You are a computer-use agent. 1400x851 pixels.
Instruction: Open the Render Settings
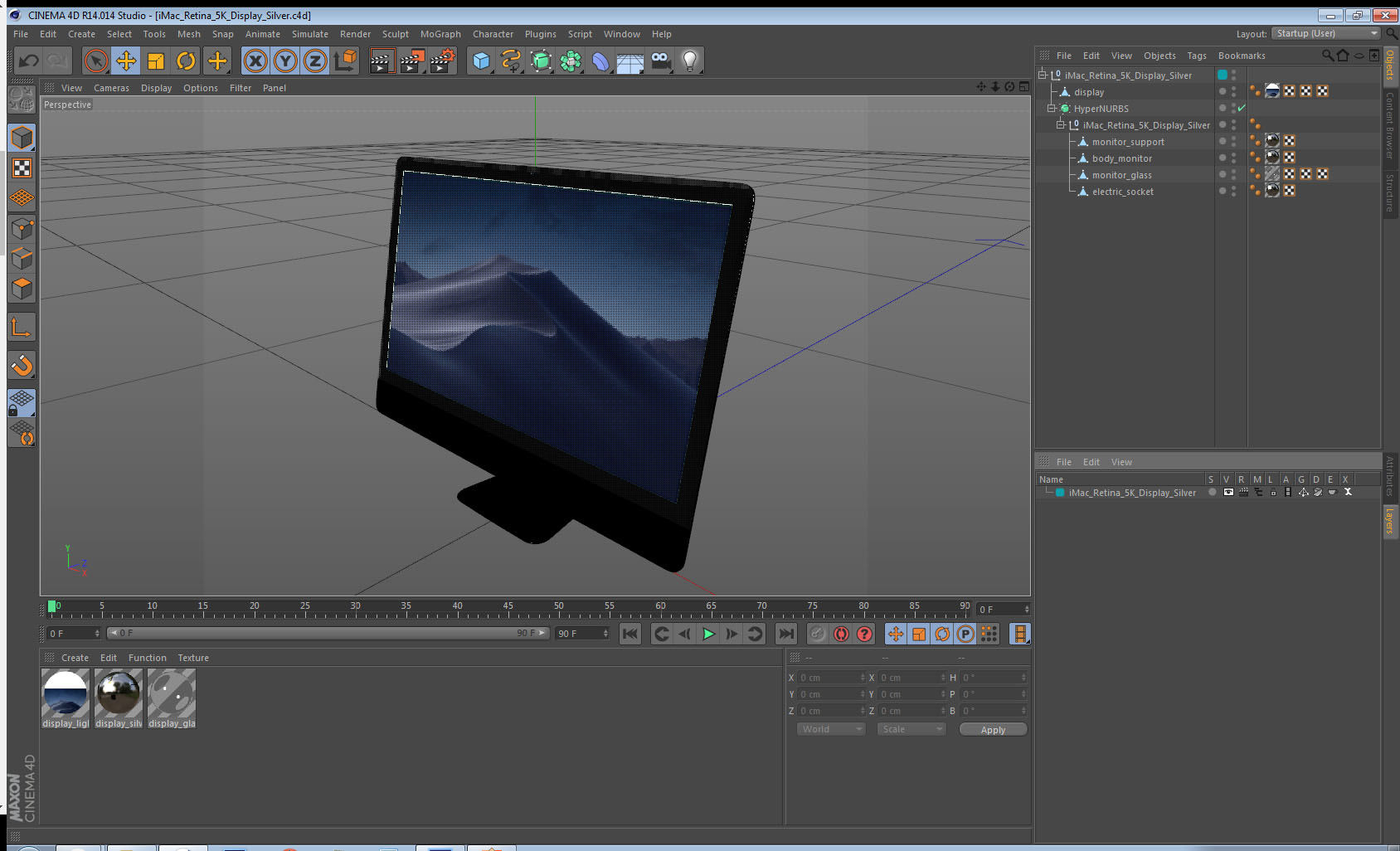(442, 61)
